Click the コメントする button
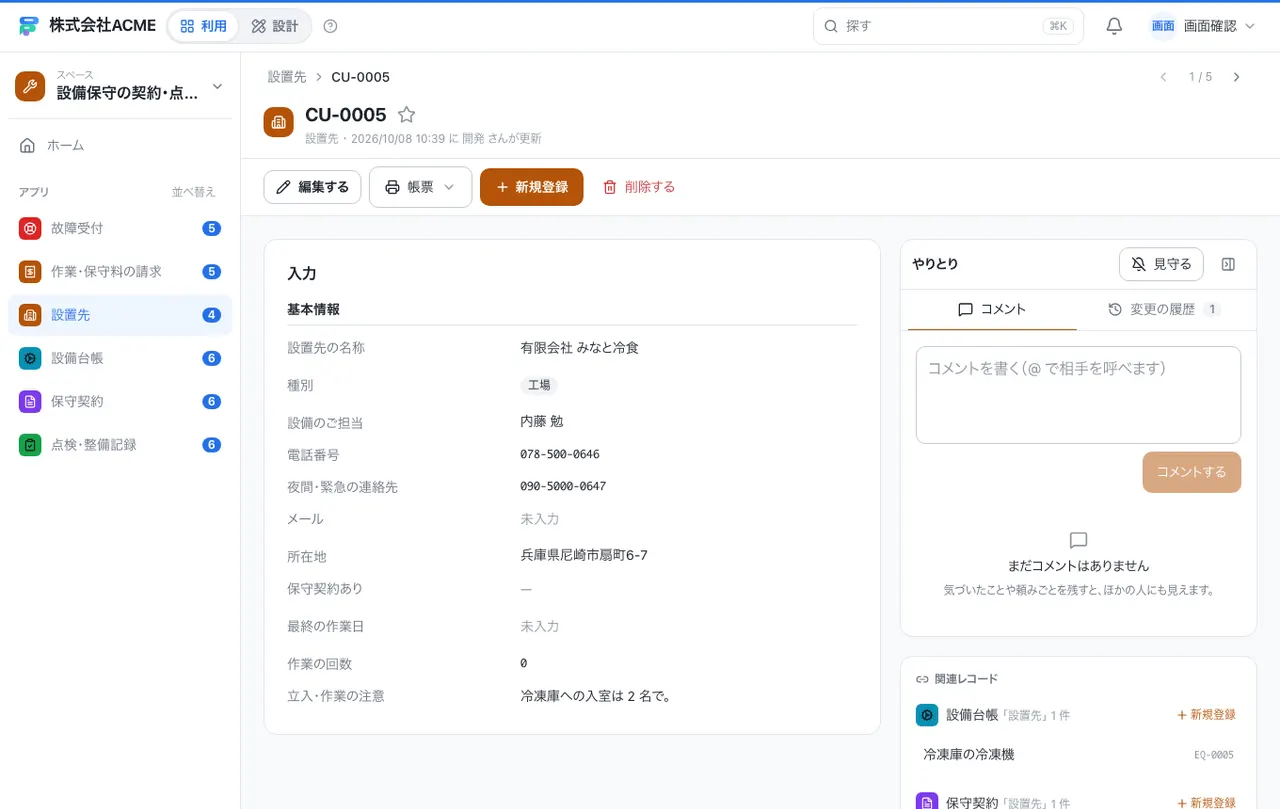1280x809 pixels. tap(1191, 472)
